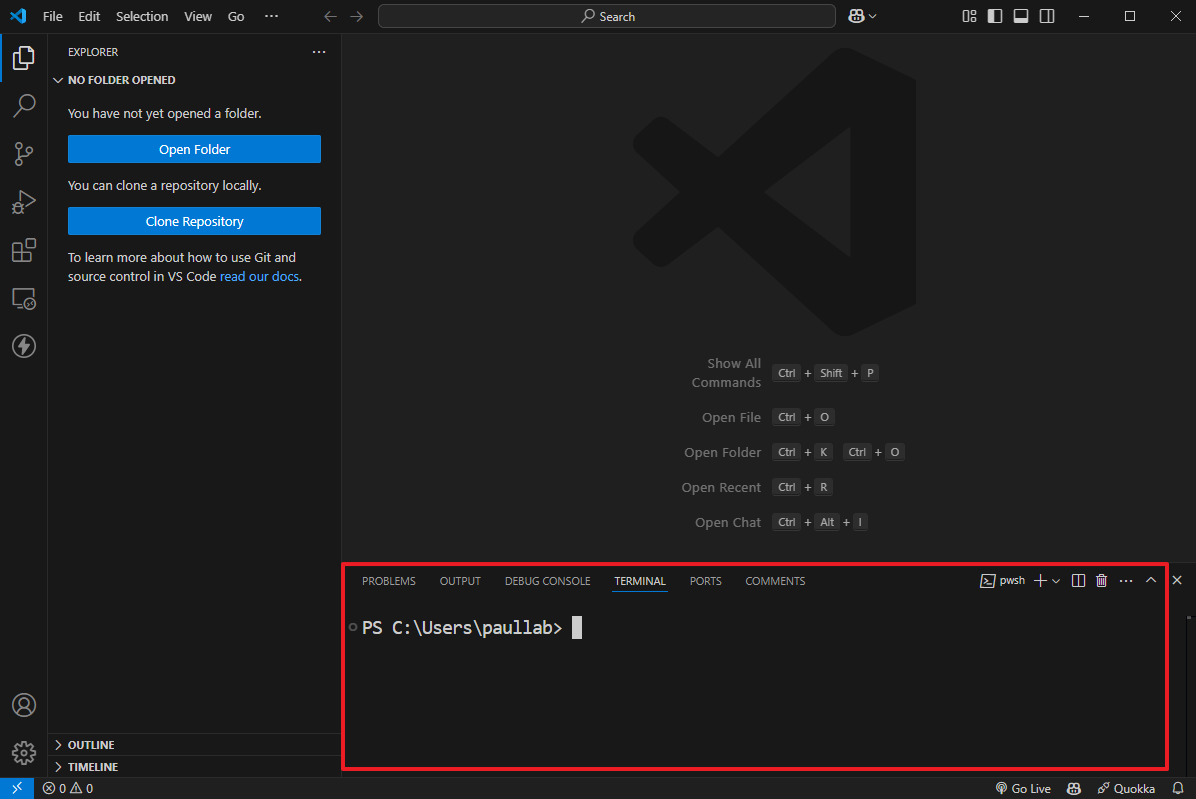
Task: Click the remote window indicator in status bar
Action: click(17, 788)
